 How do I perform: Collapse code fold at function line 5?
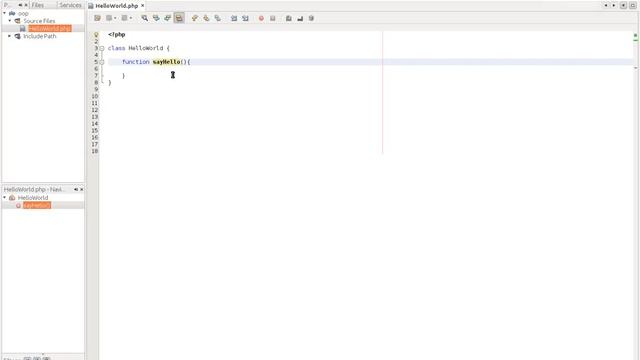(102, 62)
